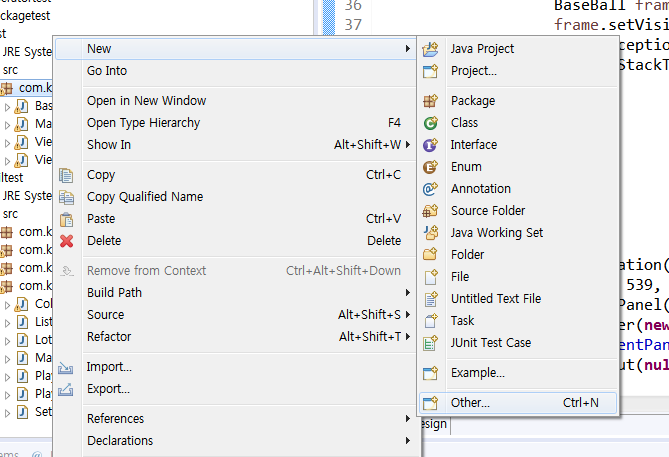This screenshot has height=457, width=669.
Task: Select Untitled Text File entry
Action: 518,299
